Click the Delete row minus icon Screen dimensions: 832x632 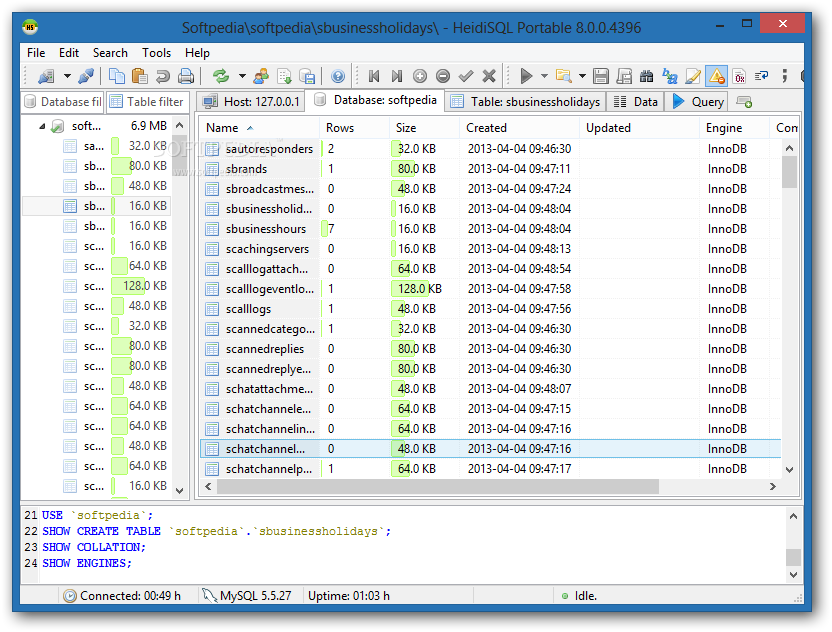(x=443, y=76)
